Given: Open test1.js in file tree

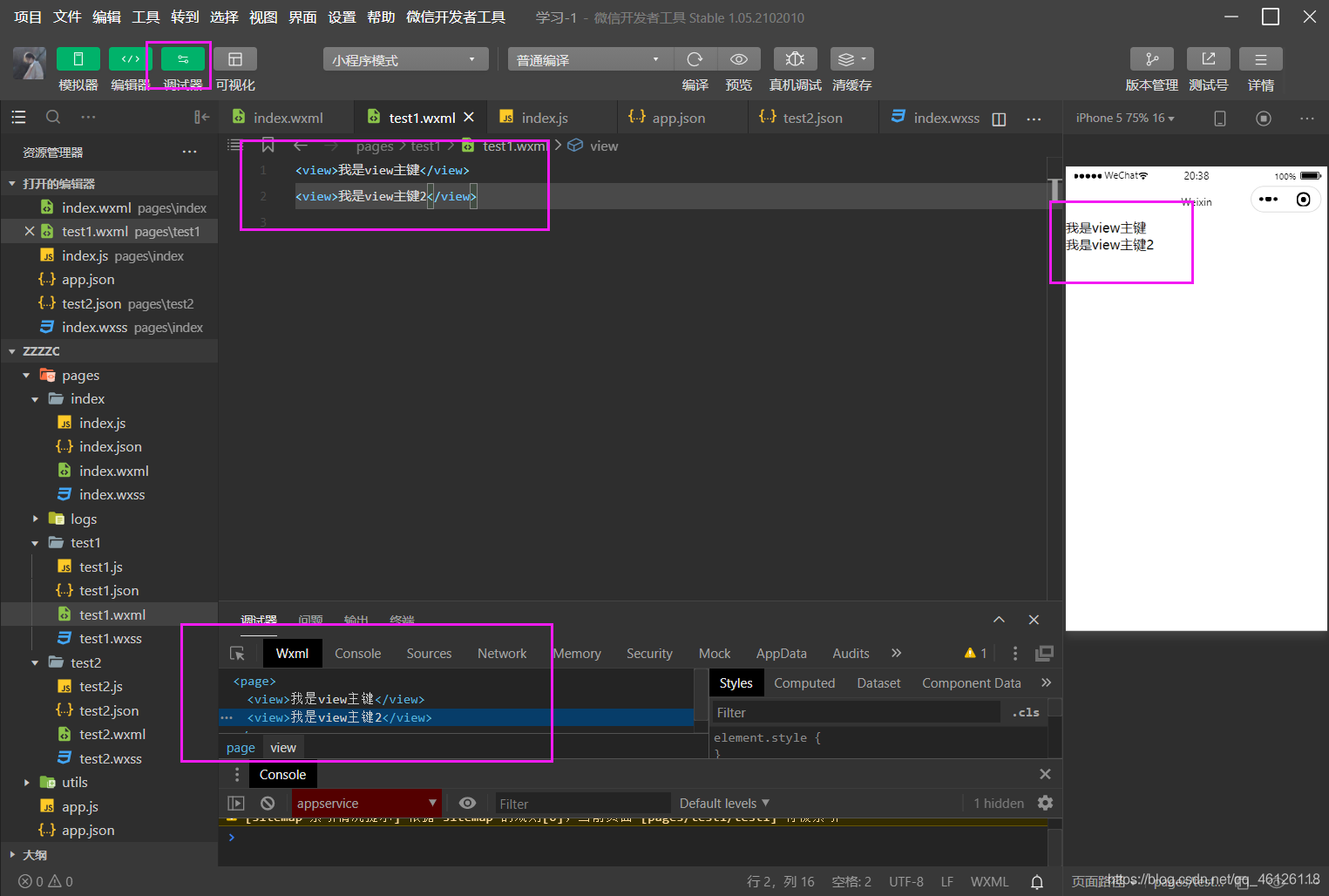Looking at the screenshot, I should tap(100, 567).
